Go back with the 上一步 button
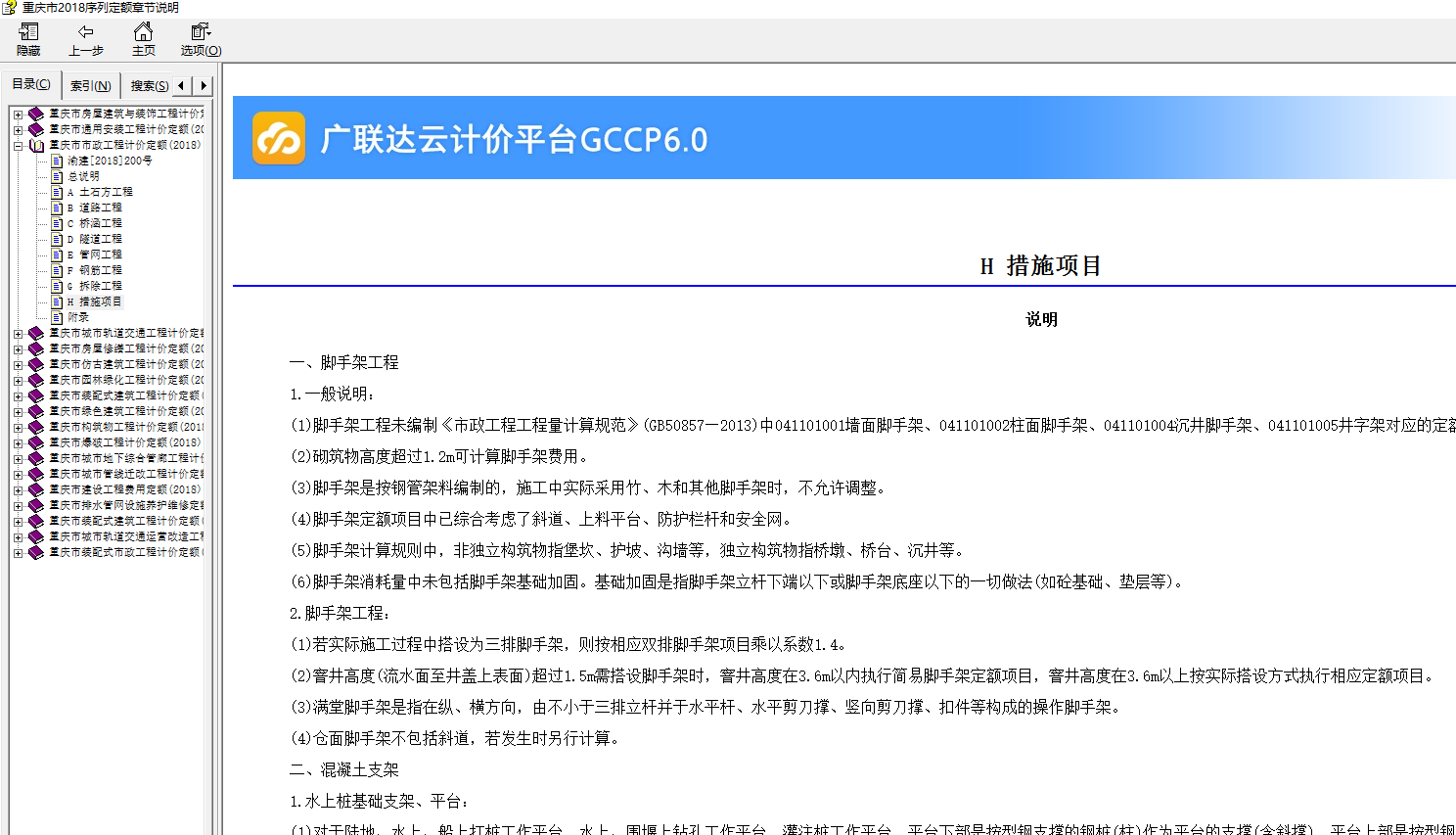The width and height of the screenshot is (1456, 835). (86, 39)
